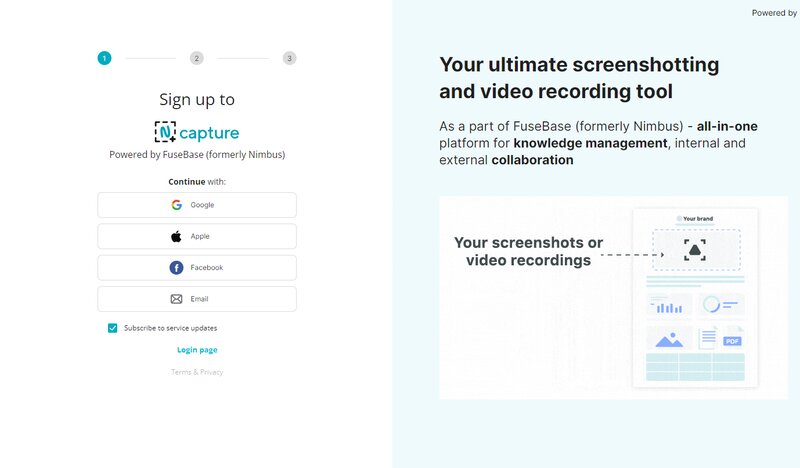Select step 1 progress indicator
This screenshot has height=468, width=800.
(x=105, y=58)
